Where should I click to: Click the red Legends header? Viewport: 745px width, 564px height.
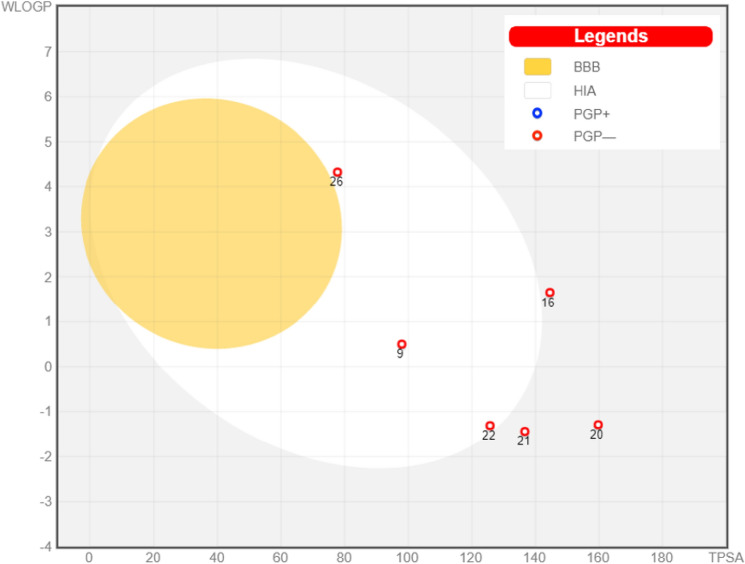(x=610, y=36)
